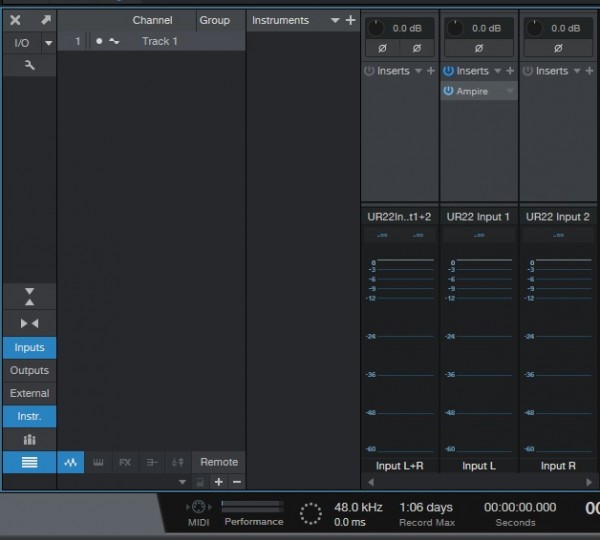Switch to the Group tab

pyautogui.click(x=214, y=20)
